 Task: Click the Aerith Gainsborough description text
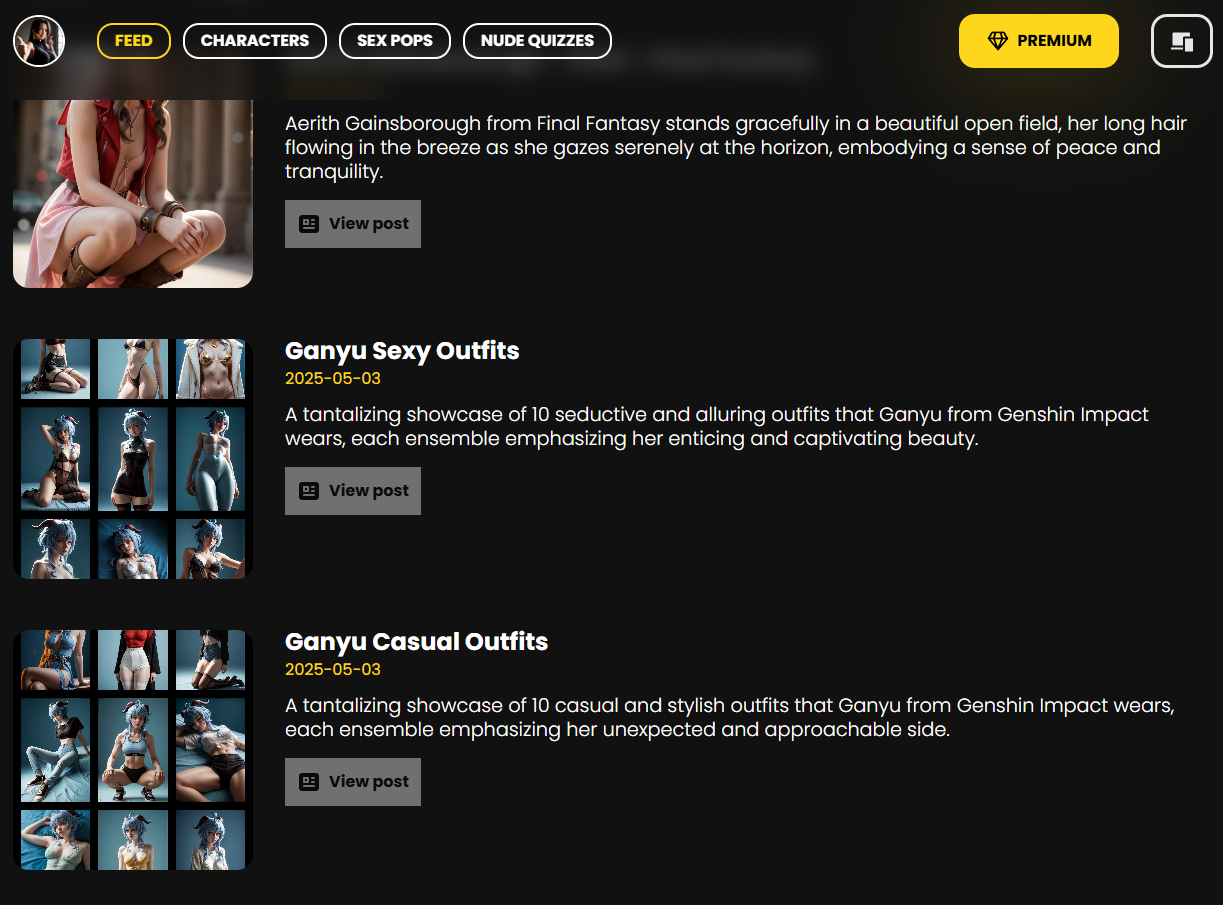coord(736,148)
